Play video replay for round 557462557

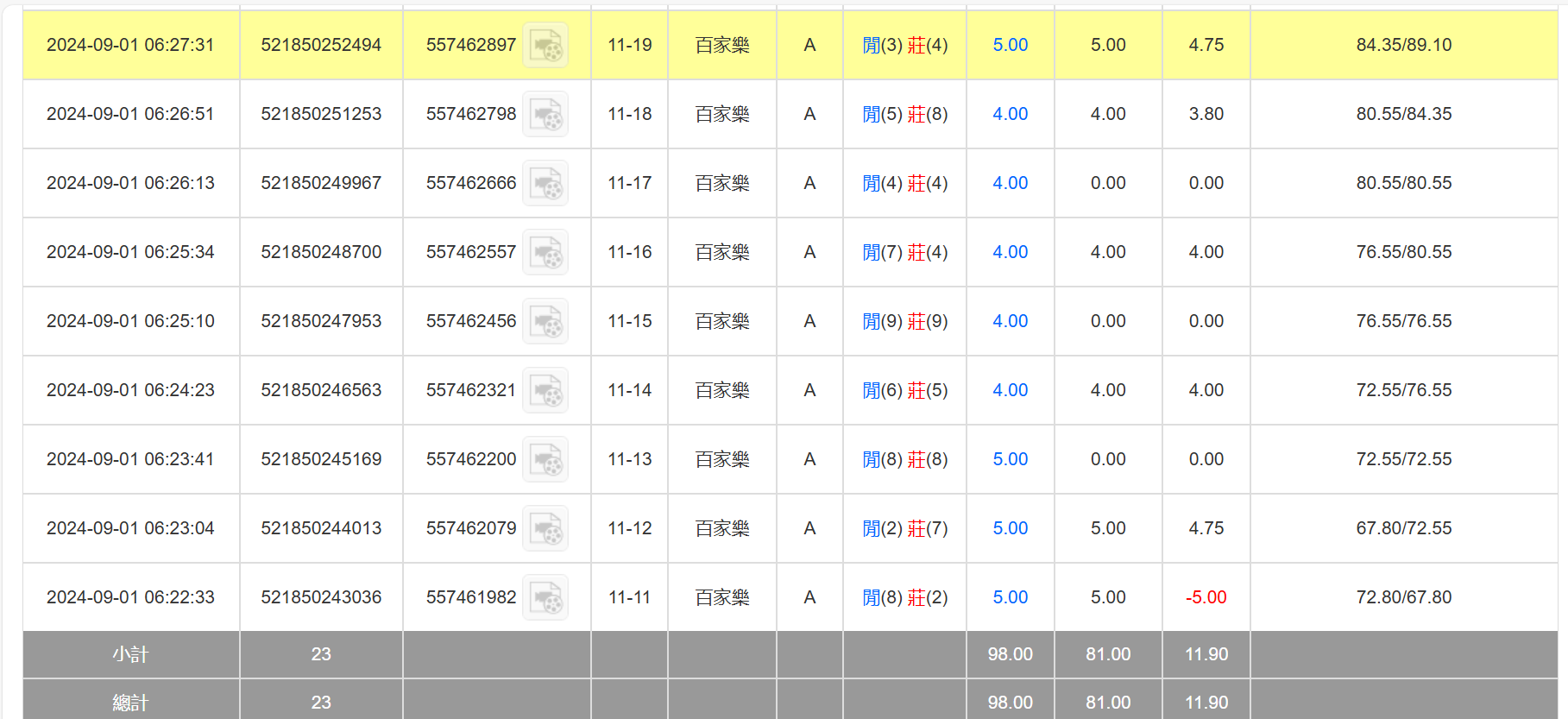(545, 252)
